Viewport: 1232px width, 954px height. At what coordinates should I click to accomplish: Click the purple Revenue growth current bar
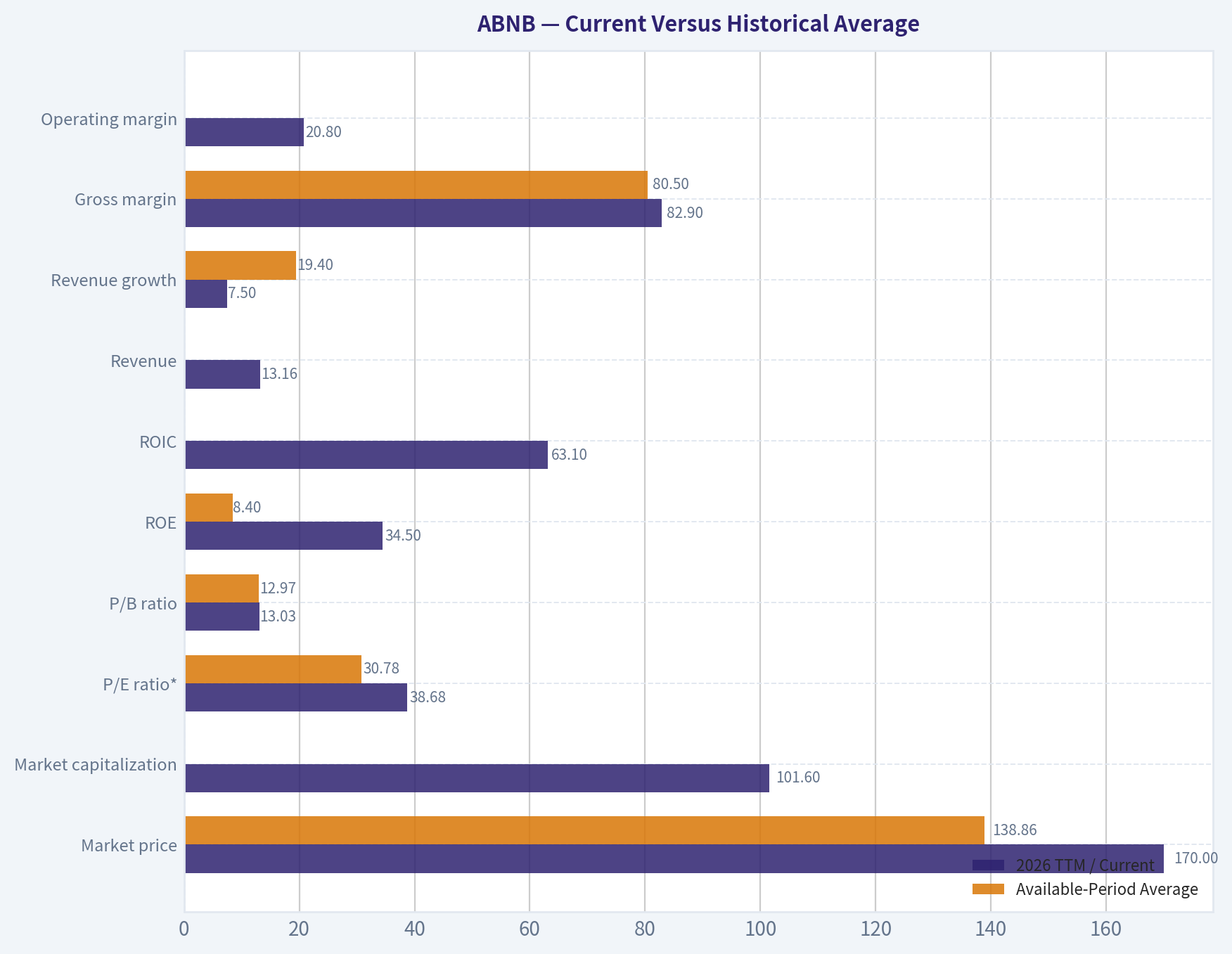click(206, 294)
